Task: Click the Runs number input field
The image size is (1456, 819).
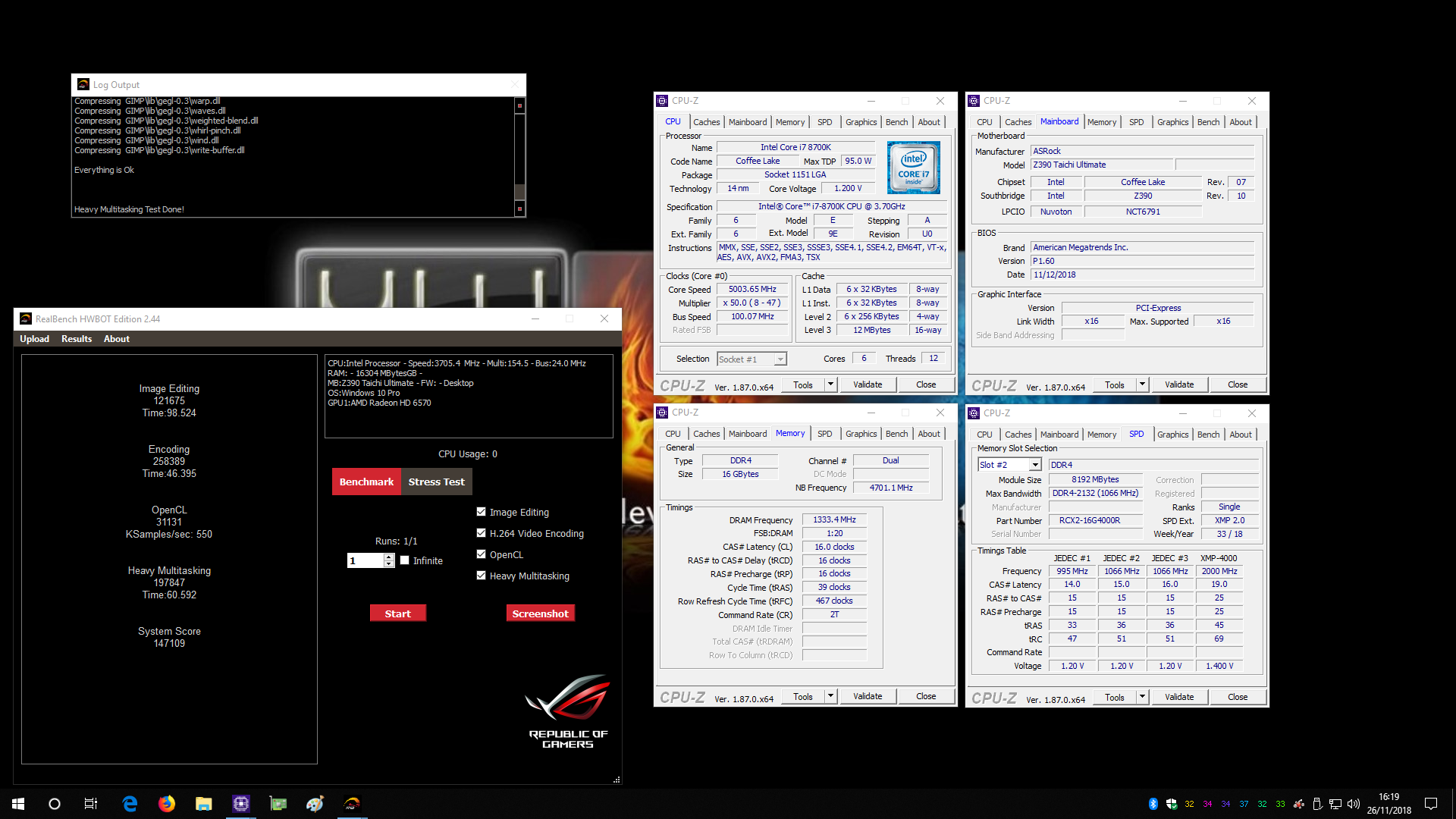Action: (365, 560)
